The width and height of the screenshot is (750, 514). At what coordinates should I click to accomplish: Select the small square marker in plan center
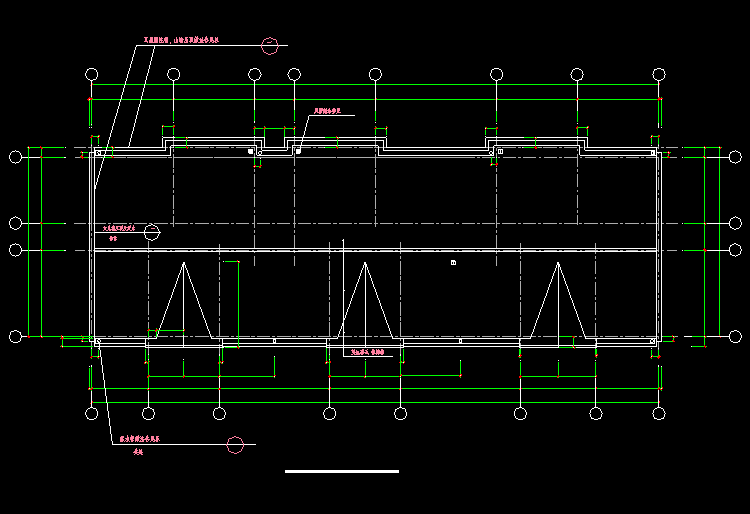(453, 263)
